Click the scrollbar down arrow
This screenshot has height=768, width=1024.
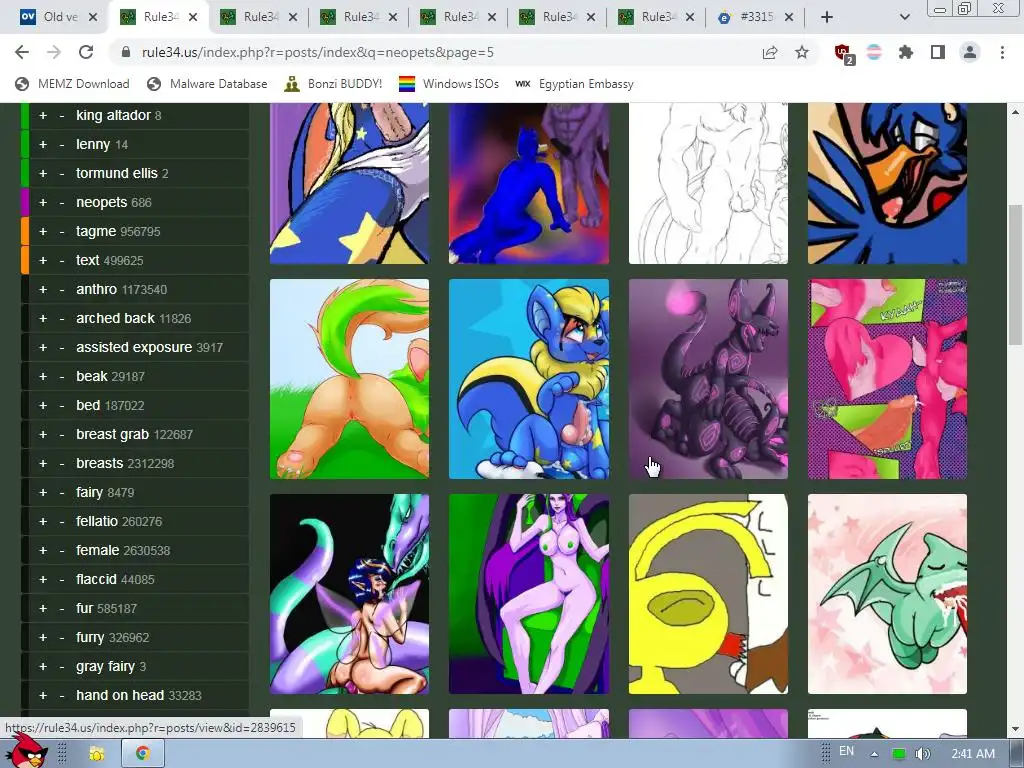[1015, 729]
